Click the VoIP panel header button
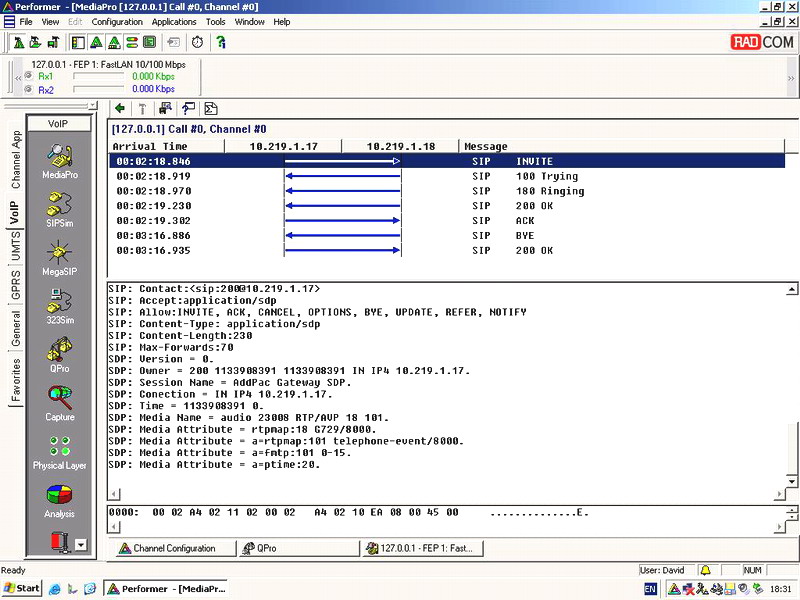Screen dimensions: 800x600 (x=59, y=123)
